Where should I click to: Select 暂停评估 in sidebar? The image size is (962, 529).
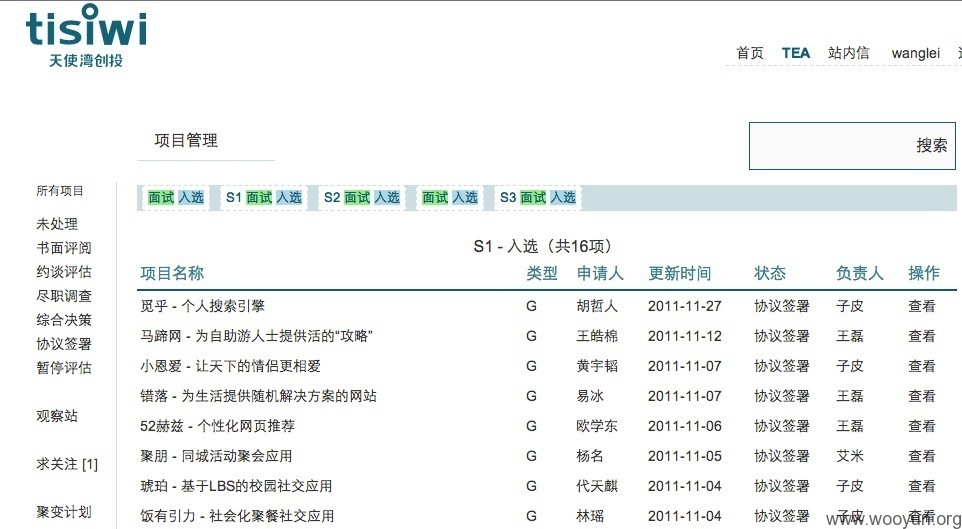coord(64,368)
